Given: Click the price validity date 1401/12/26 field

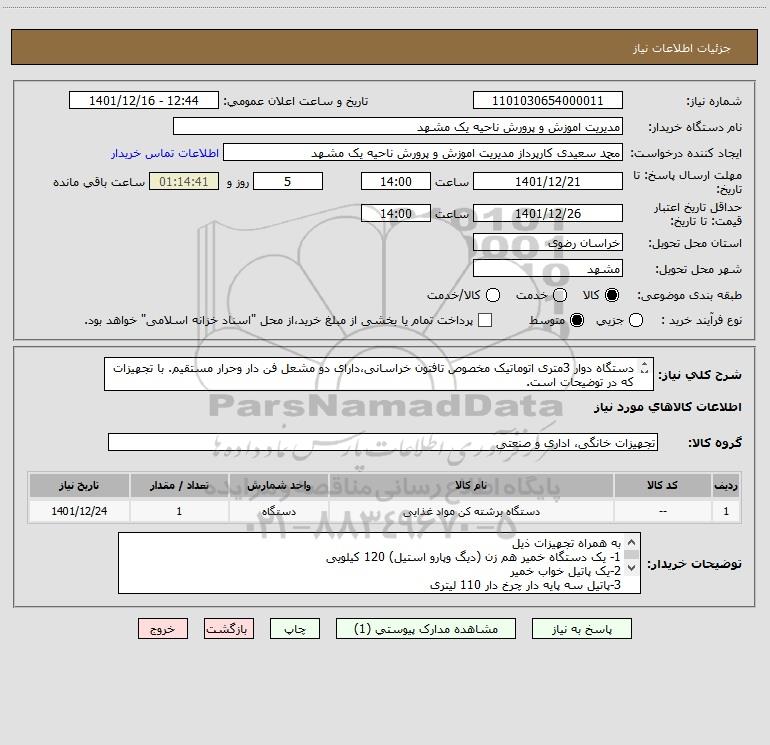Looking at the screenshot, I should [x=548, y=213].
